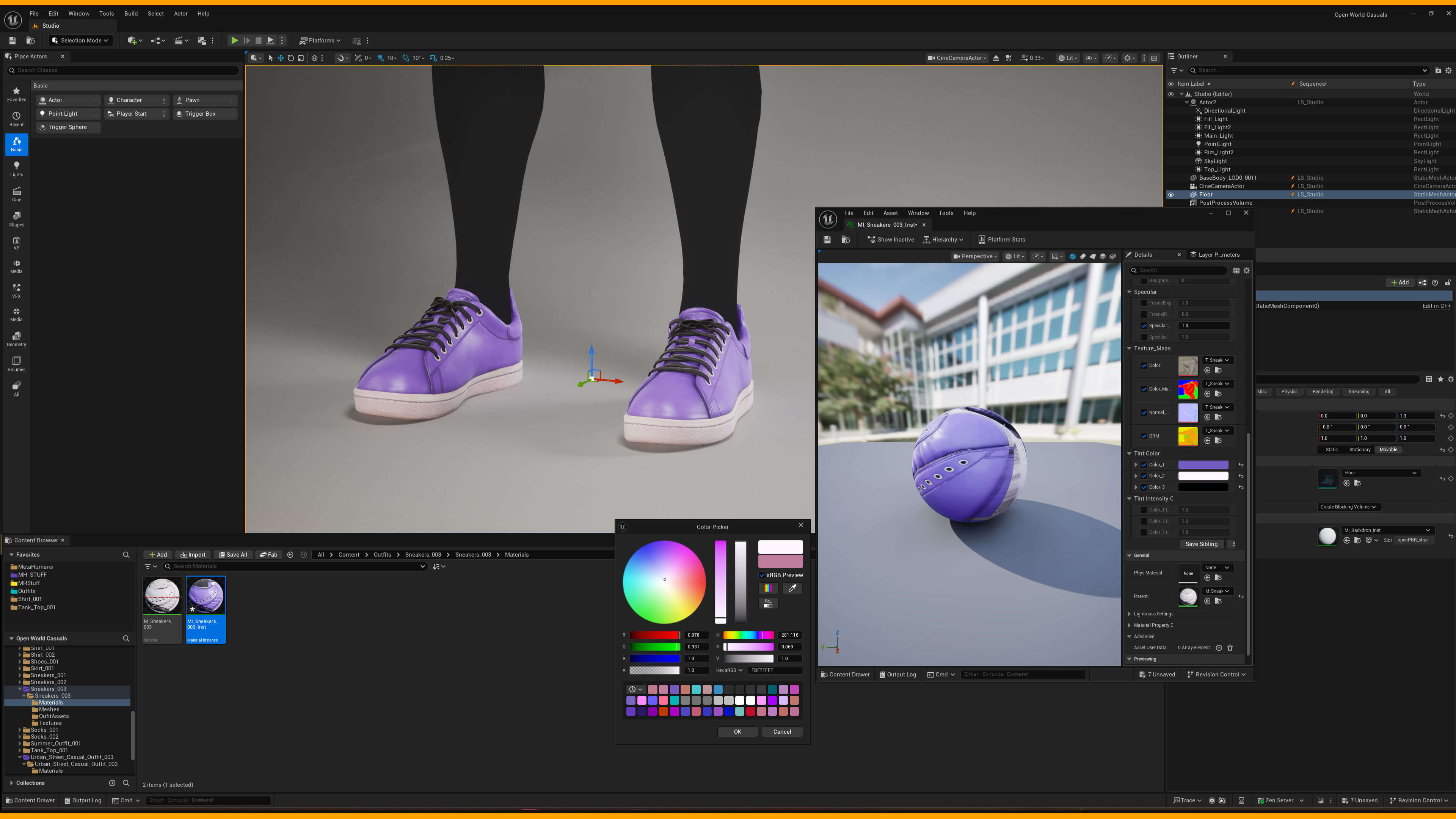
Task: Click Save All in Content Browser
Action: [234, 554]
